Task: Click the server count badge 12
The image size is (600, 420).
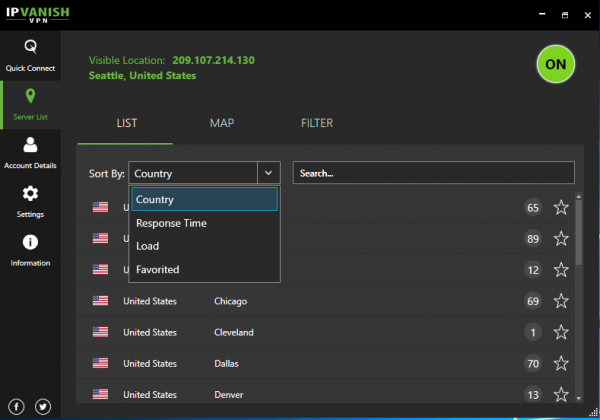Action: 533,270
